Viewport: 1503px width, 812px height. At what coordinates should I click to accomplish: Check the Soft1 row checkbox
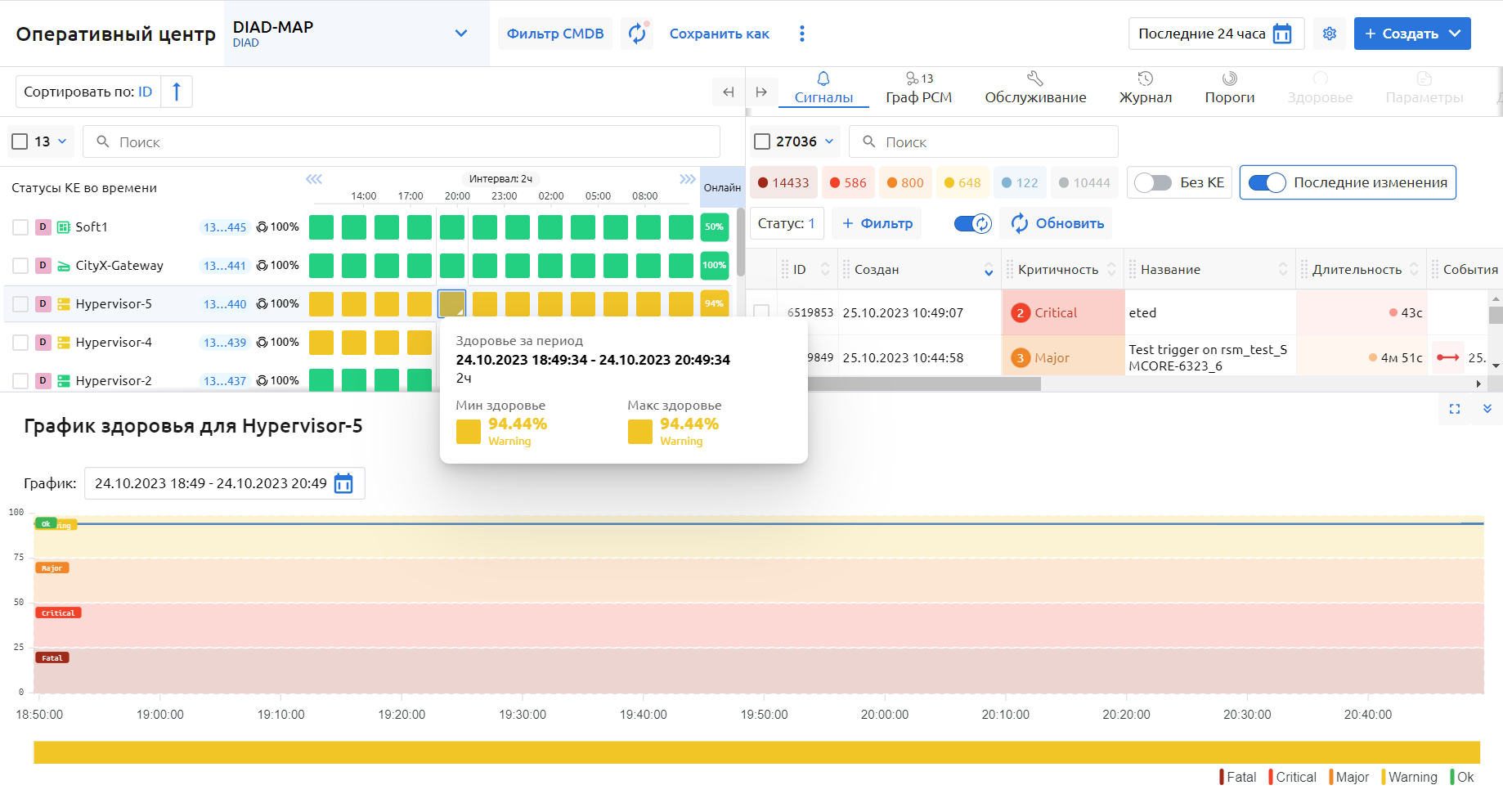click(20, 227)
